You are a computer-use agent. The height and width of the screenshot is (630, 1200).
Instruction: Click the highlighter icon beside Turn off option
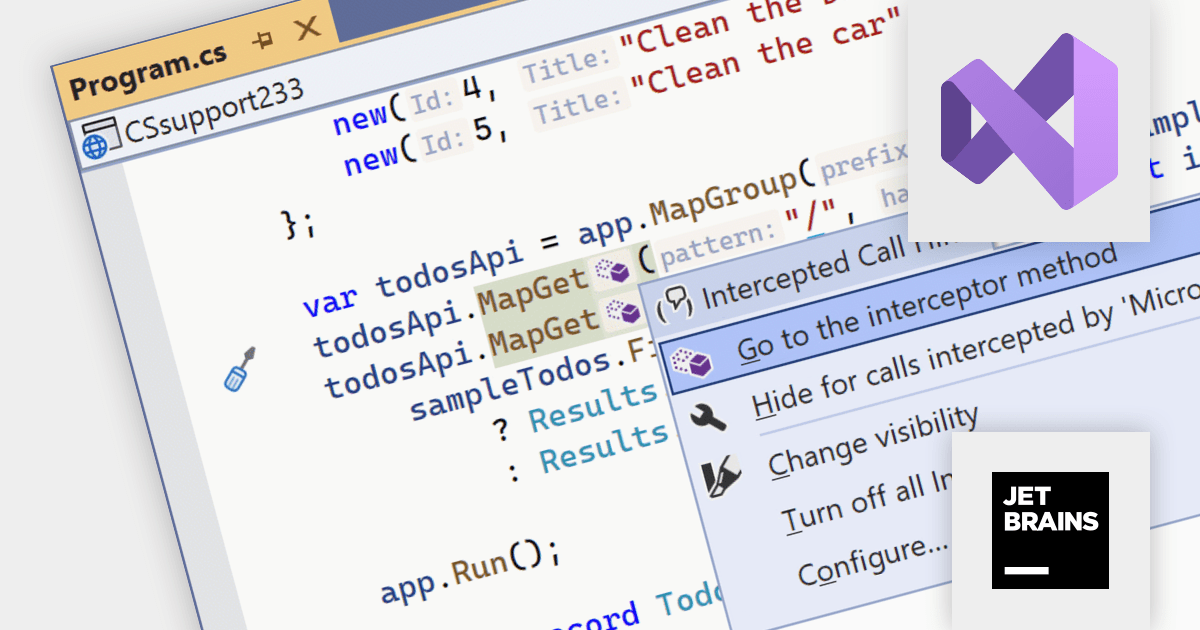click(722, 480)
